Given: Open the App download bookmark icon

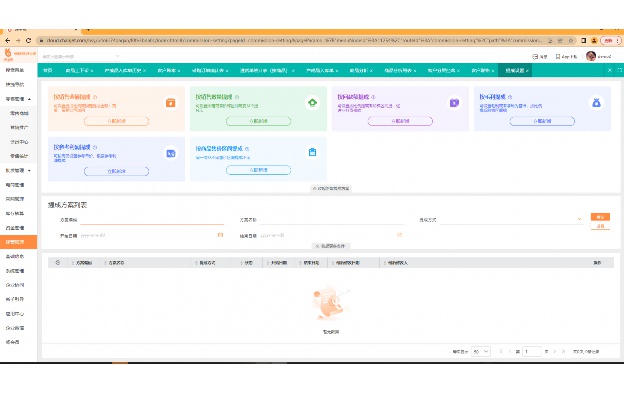Looking at the screenshot, I should coord(558,56).
